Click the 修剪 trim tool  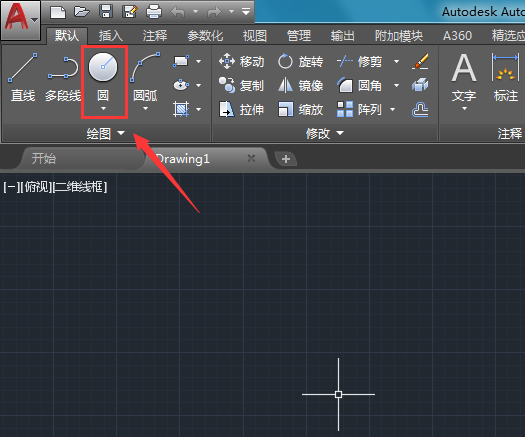coord(359,62)
